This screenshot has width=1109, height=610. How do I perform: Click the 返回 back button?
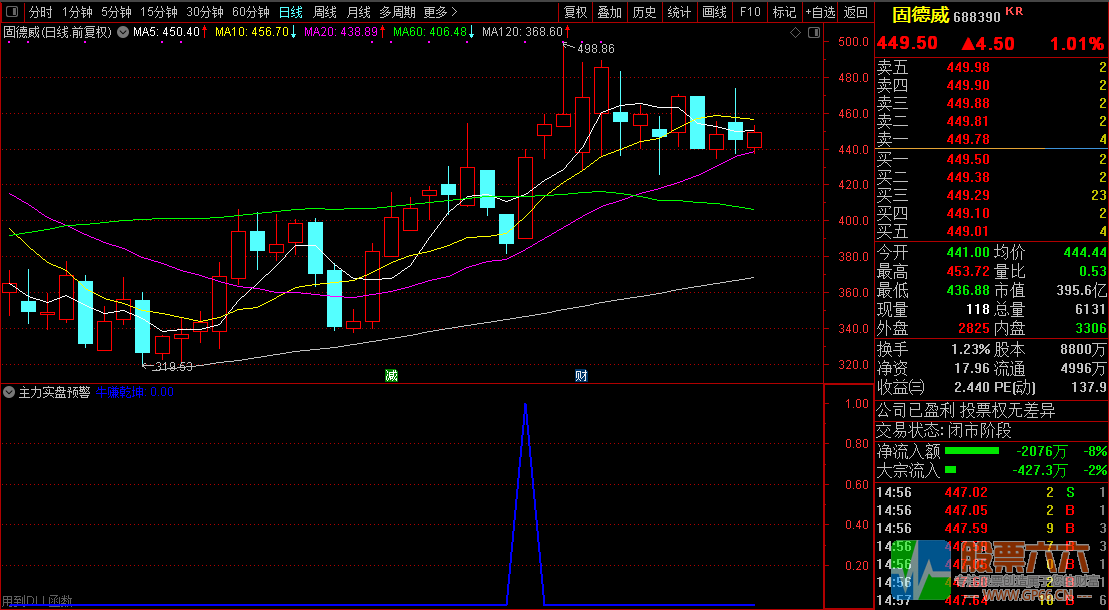point(856,12)
